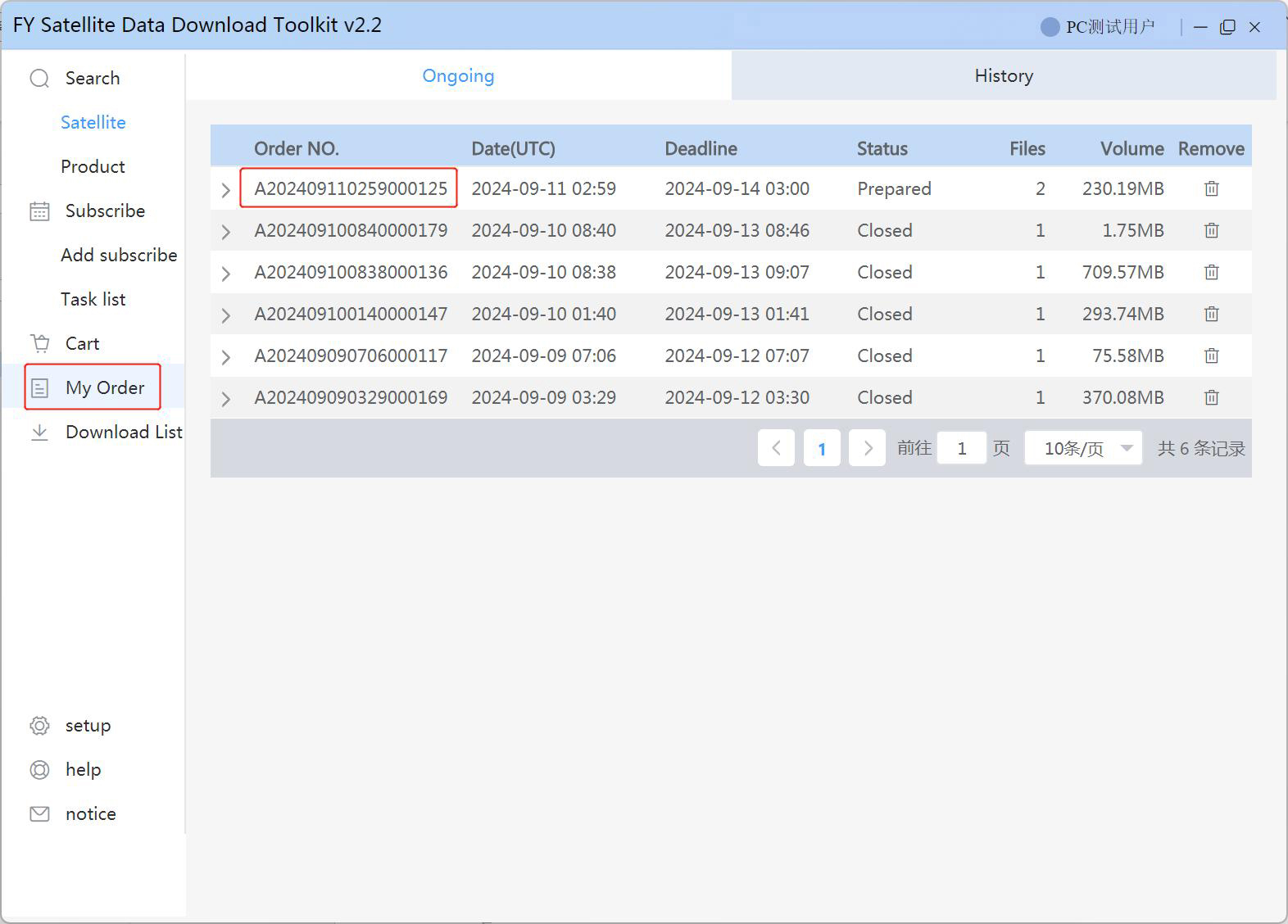Go to next page arrow button

tap(867, 449)
